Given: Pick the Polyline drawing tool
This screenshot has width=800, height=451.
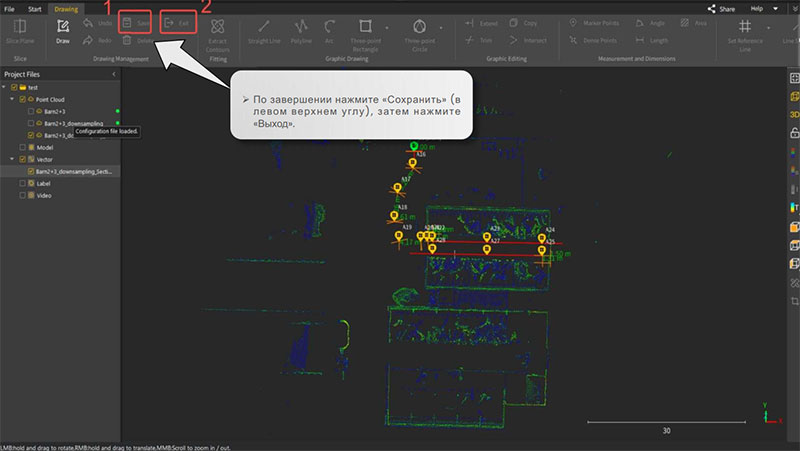Looking at the screenshot, I should click(301, 31).
